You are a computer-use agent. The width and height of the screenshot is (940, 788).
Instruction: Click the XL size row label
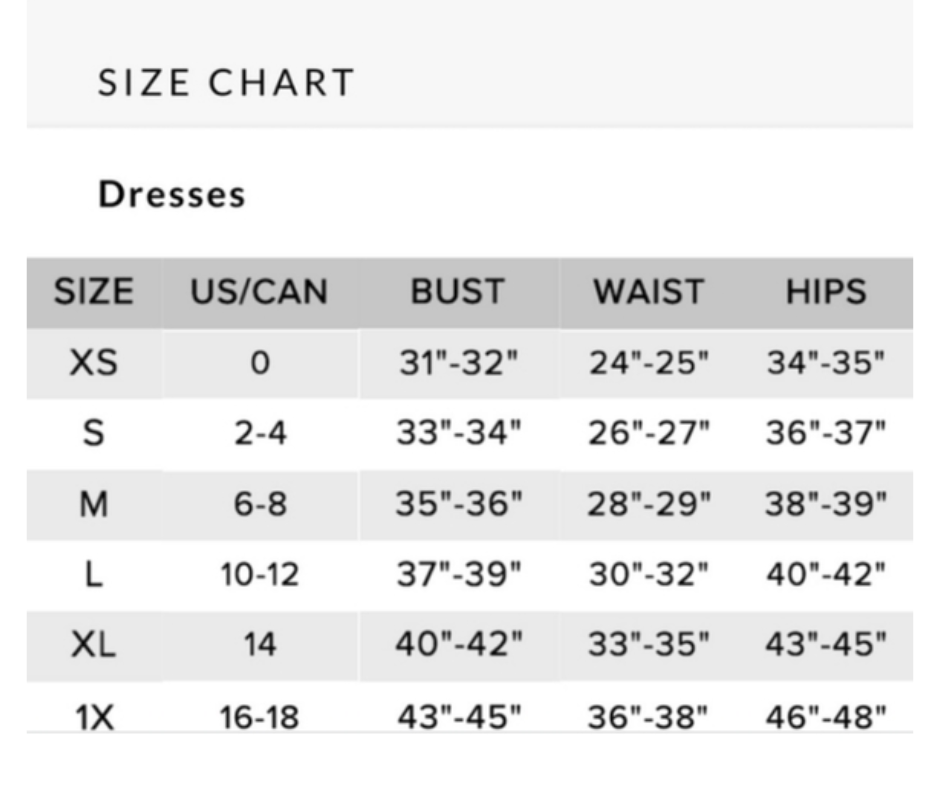tap(93, 645)
